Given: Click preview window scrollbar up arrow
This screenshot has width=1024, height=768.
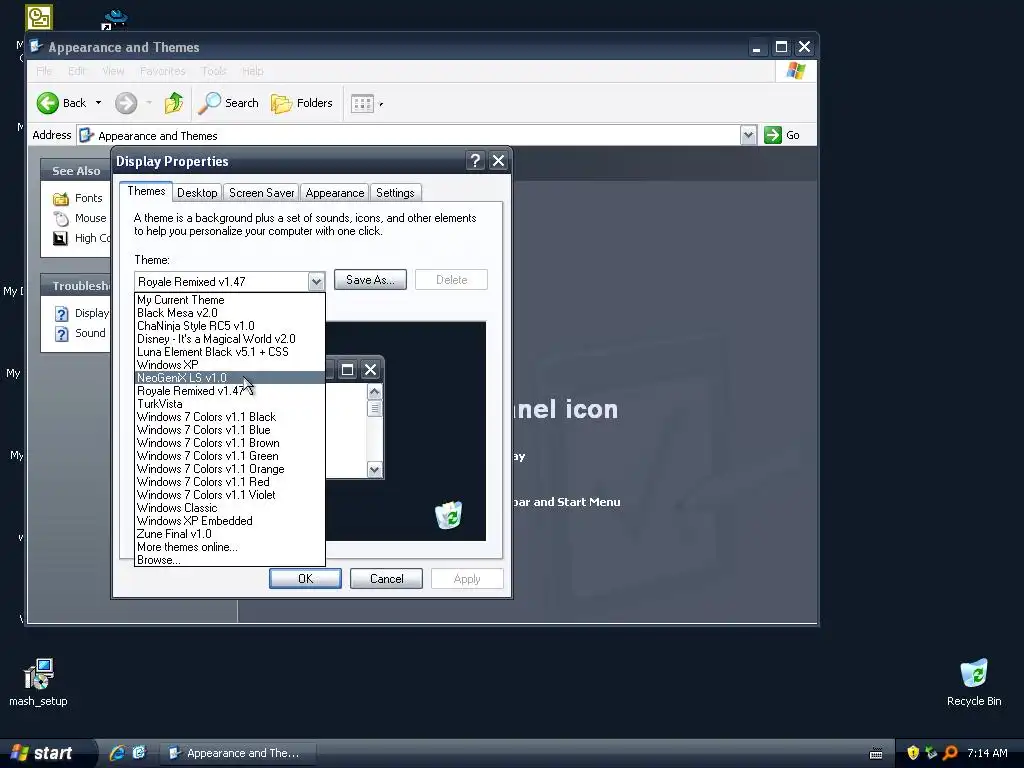Looking at the screenshot, I should click(374, 391).
